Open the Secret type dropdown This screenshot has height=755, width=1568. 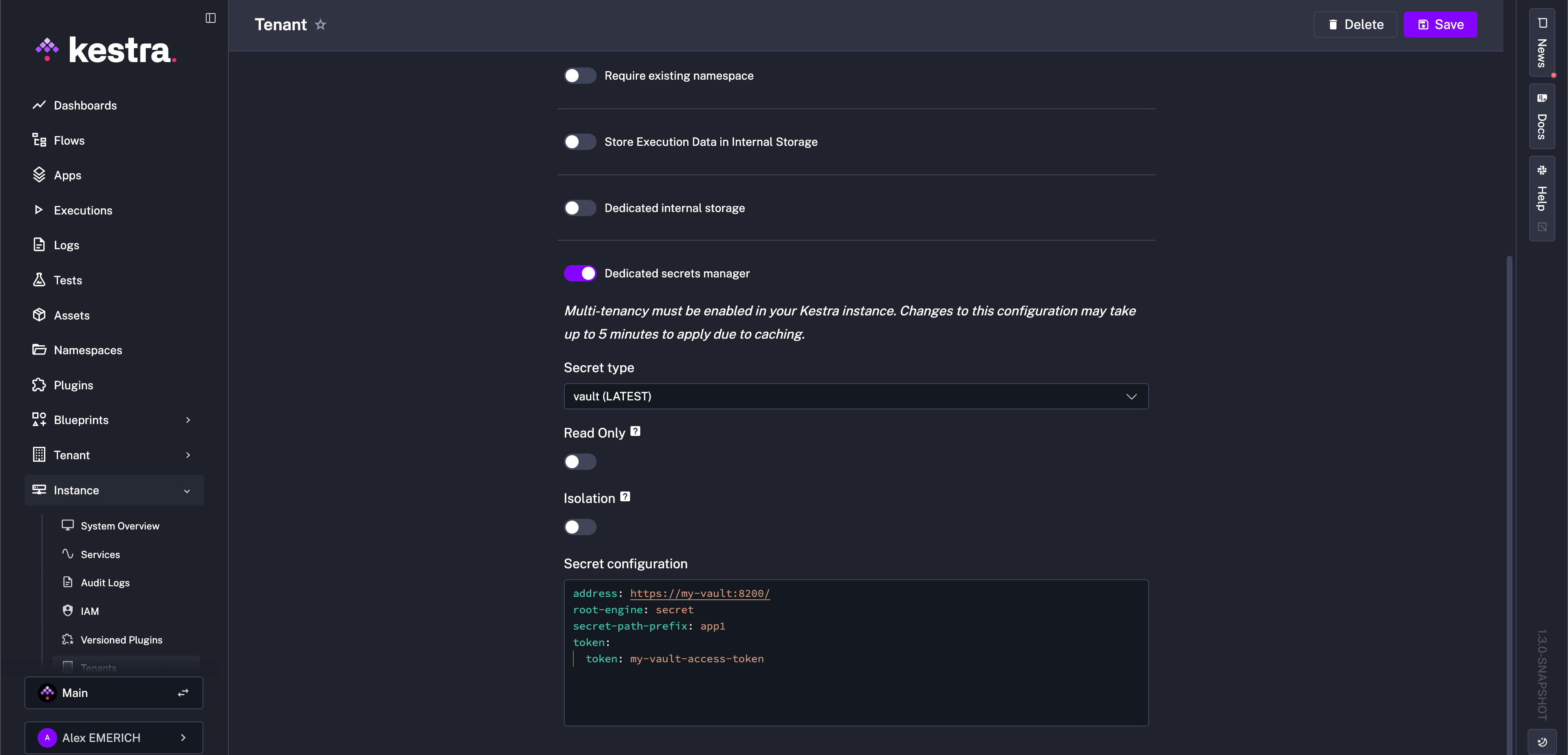coord(855,396)
